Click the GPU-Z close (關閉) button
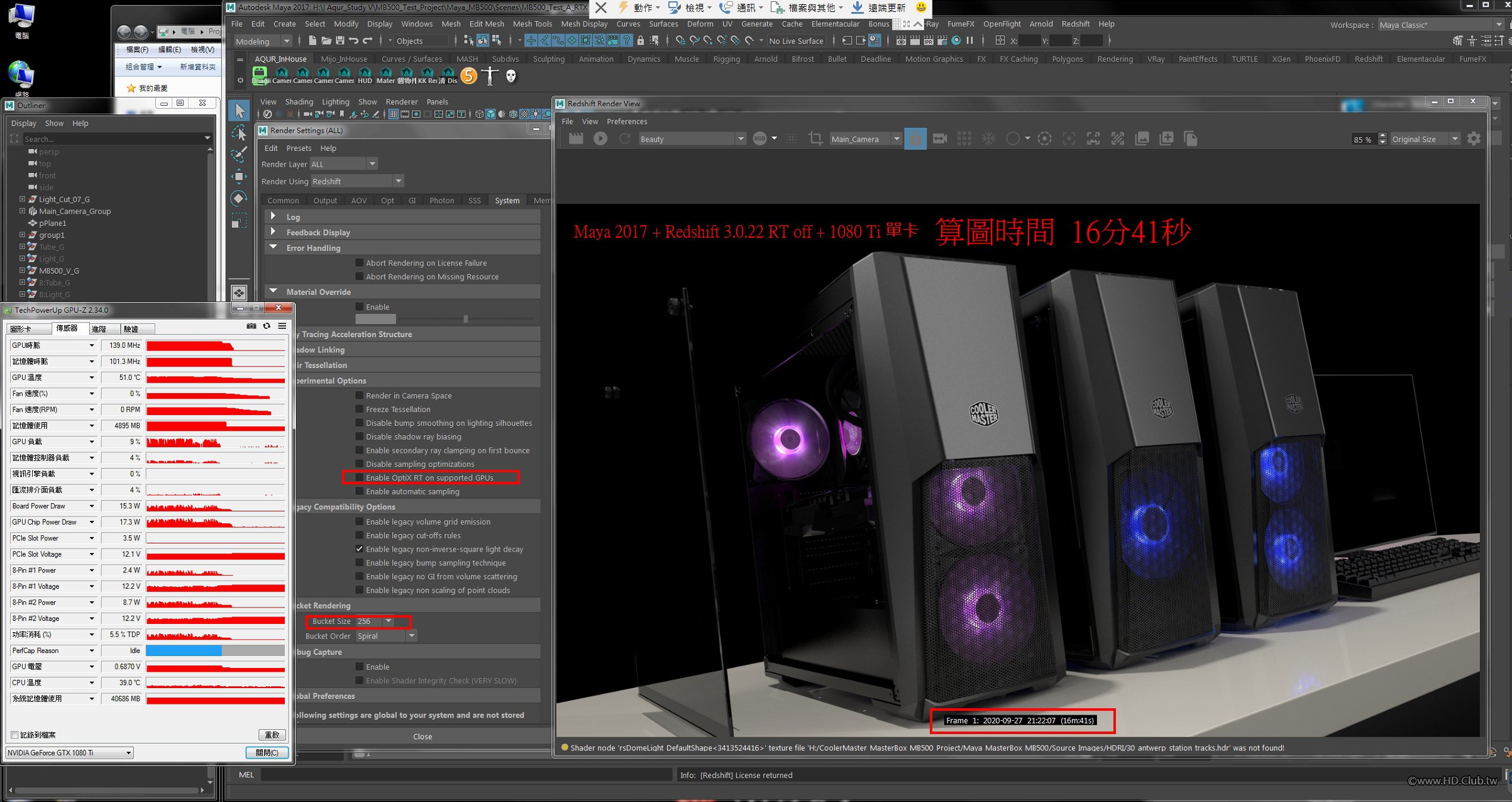Viewport: 1512px width, 802px height. tap(267, 753)
